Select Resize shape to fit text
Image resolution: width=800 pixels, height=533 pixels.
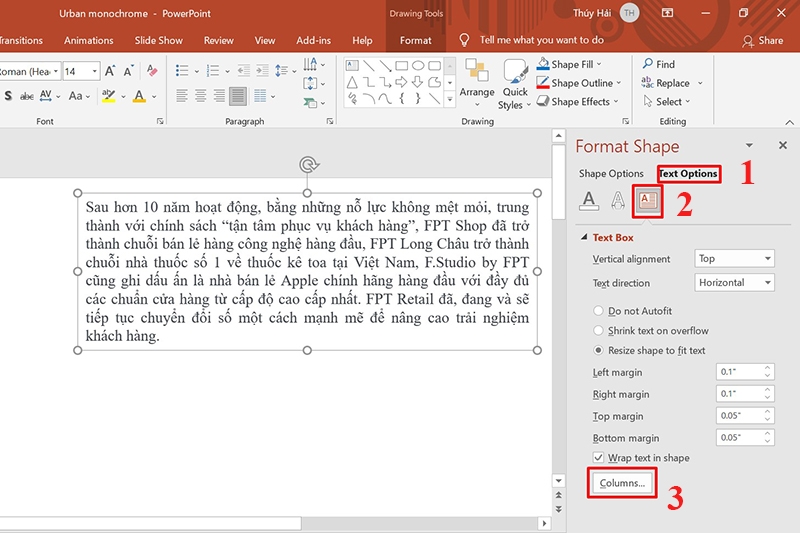649,350
